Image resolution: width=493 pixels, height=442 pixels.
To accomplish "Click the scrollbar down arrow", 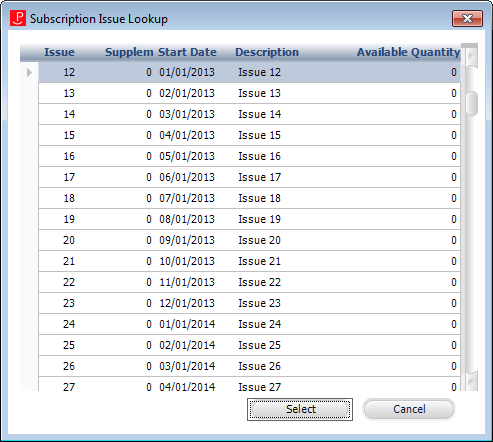I will click(x=472, y=381).
